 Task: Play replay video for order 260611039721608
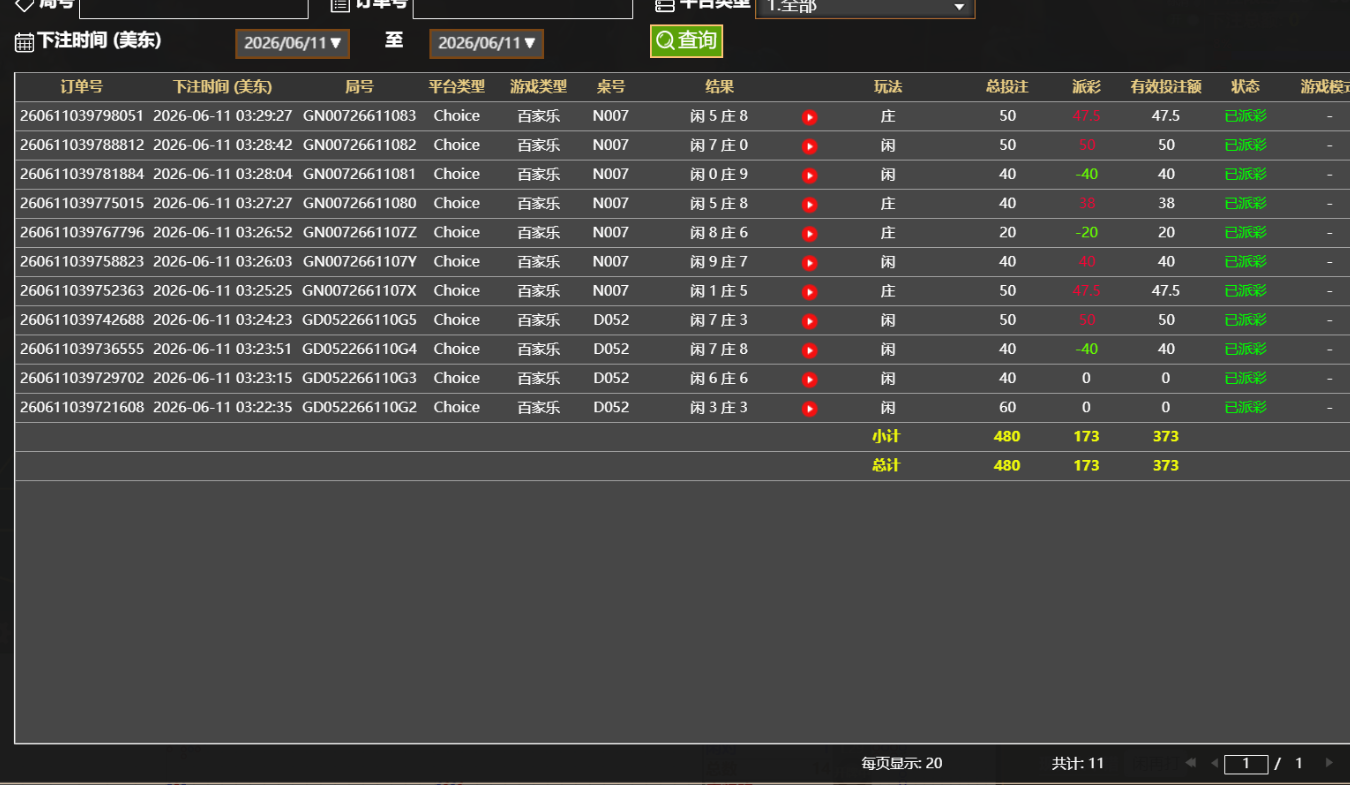point(810,408)
